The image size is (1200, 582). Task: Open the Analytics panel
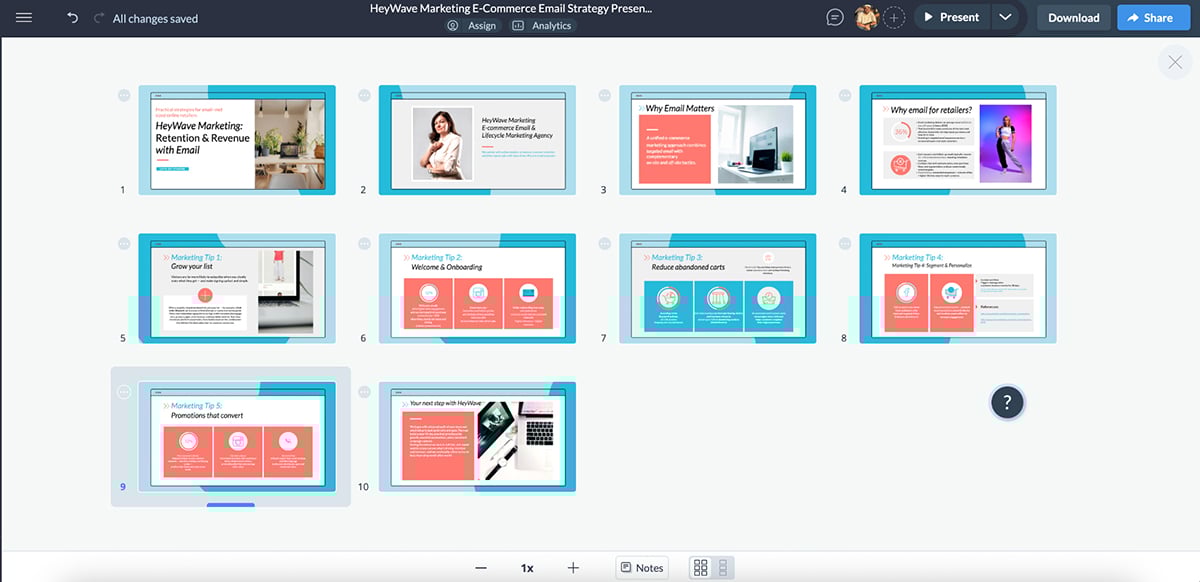[542, 25]
